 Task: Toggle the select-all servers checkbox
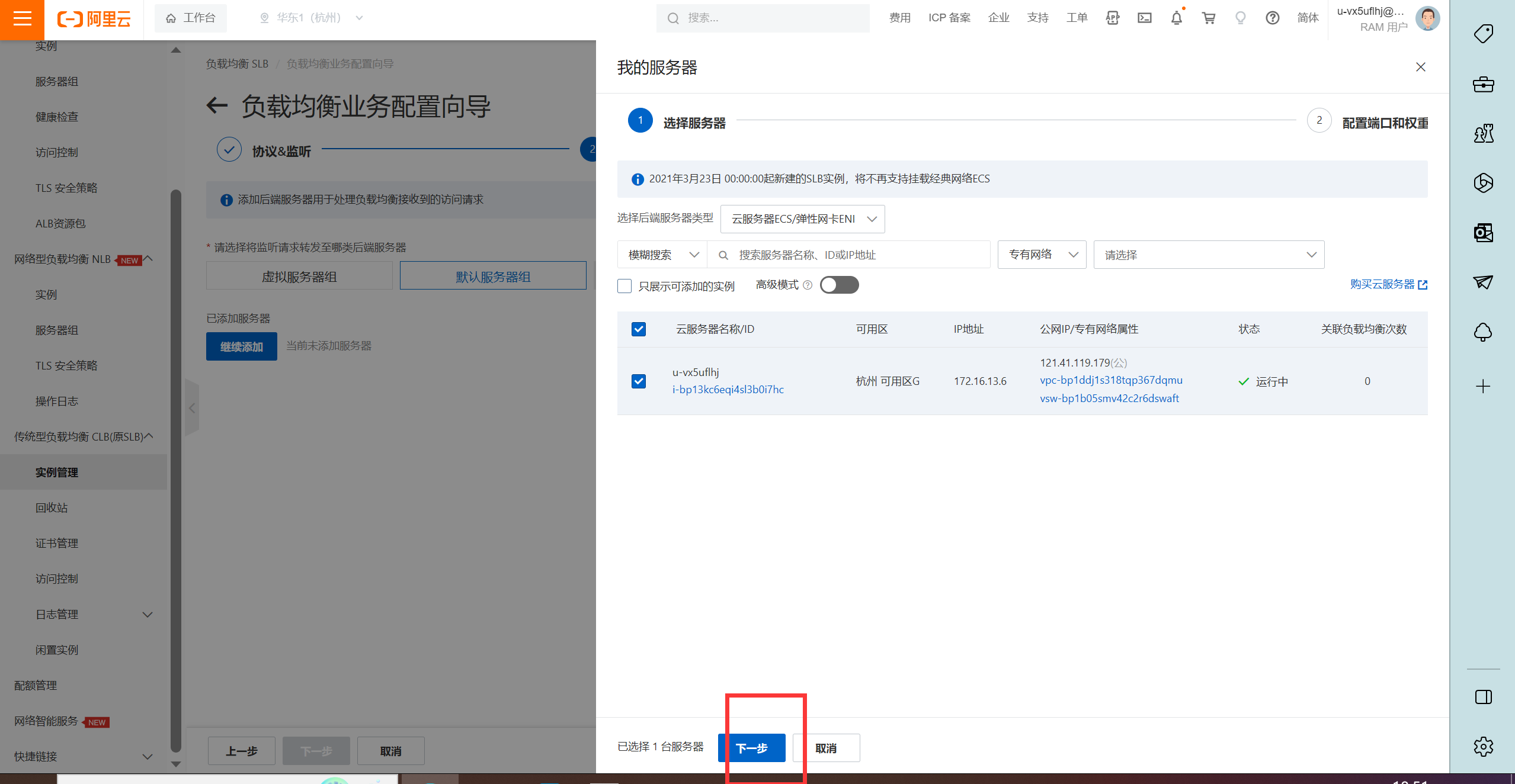(x=639, y=329)
